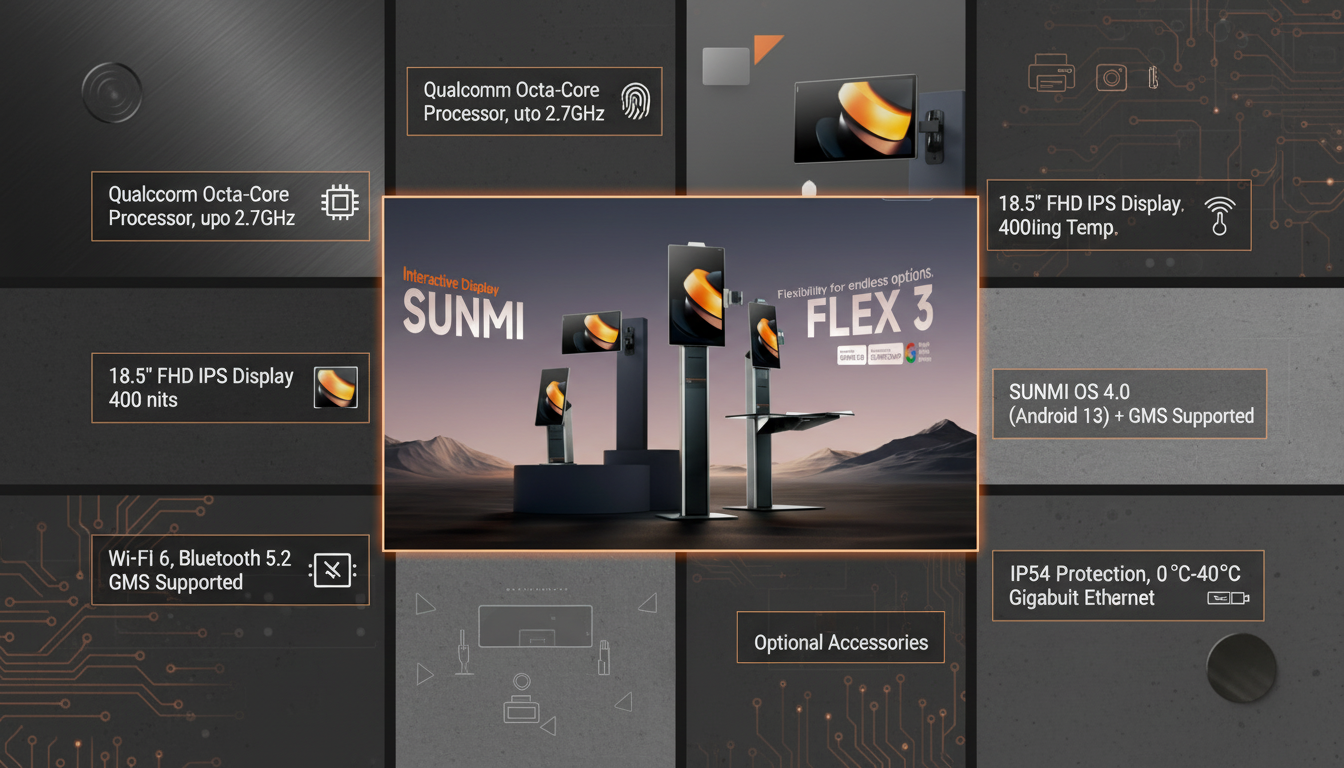Click the camera outline icon near printer
The width and height of the screenshot is (1344, 768).
pos(1111,77)
